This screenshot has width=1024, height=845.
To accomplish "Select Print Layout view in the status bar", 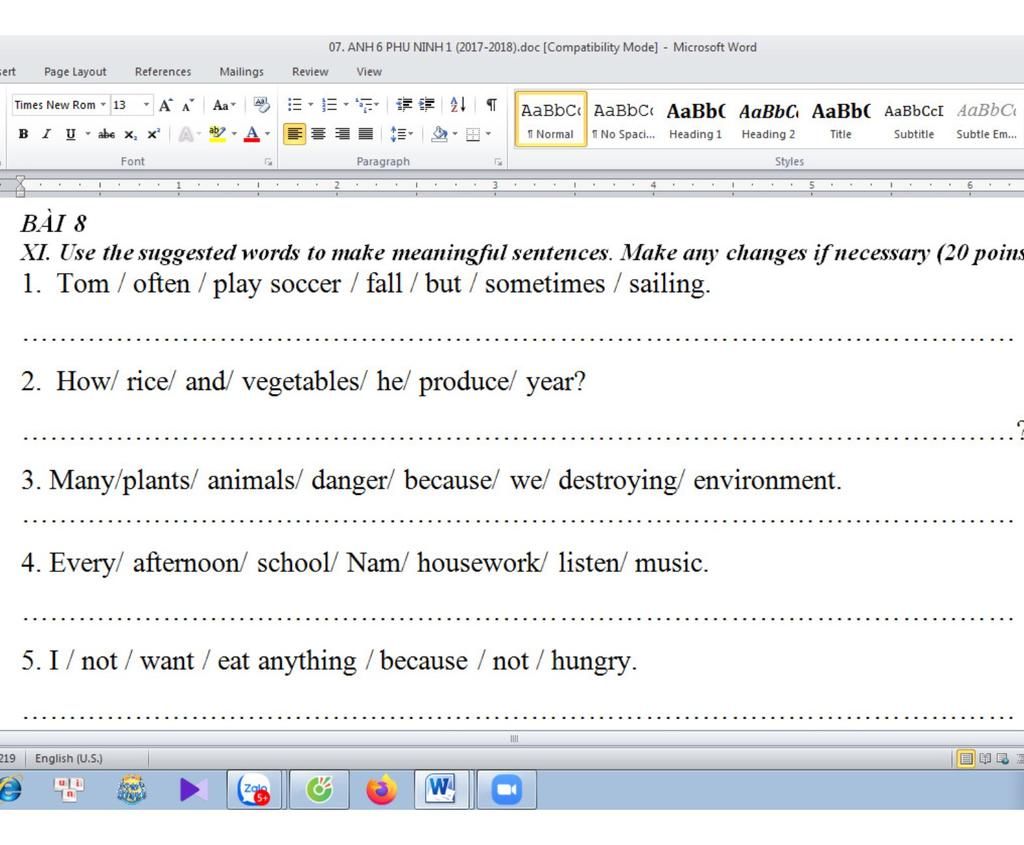I will (x=966, y=758).
